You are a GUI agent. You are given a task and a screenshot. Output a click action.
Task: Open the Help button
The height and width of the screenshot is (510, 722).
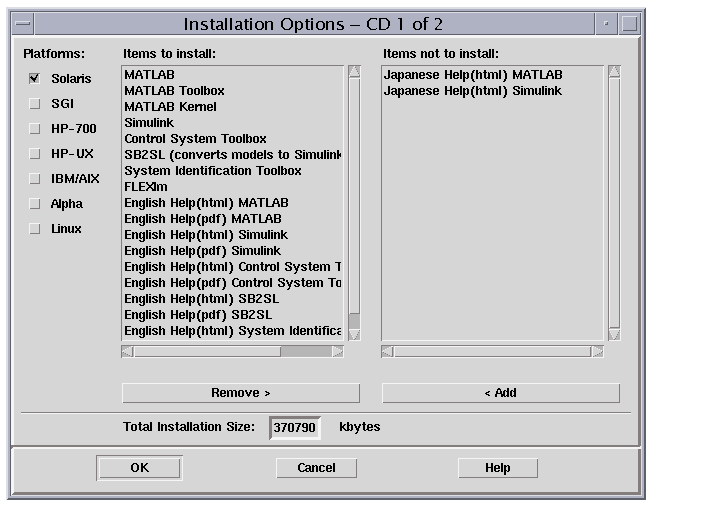[498, 468]
